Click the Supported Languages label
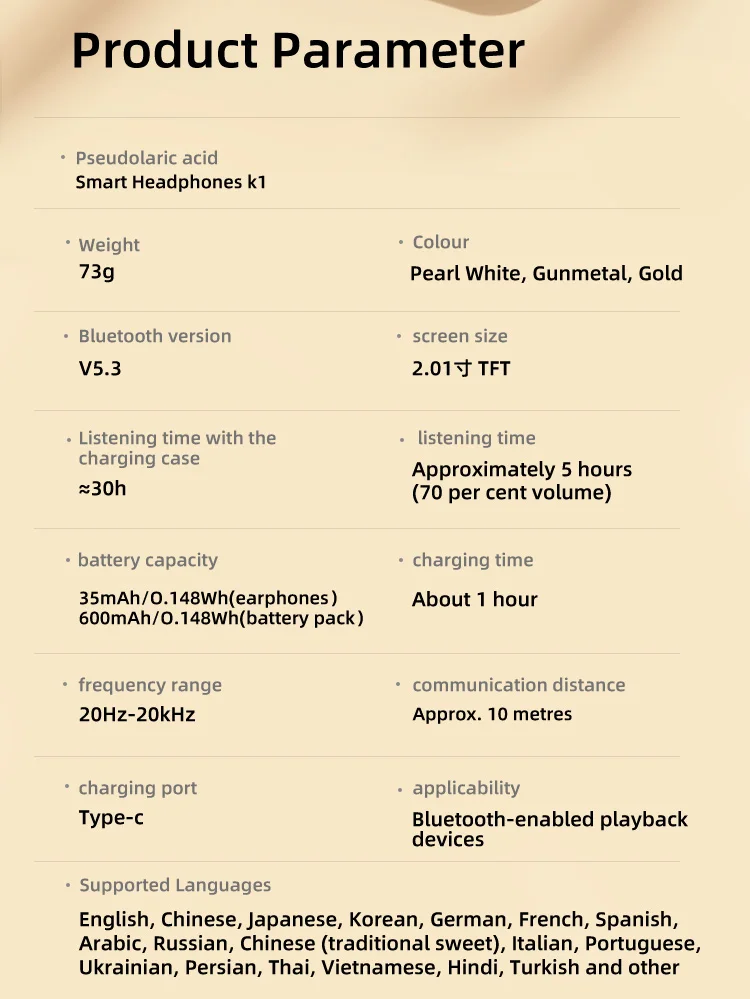 click(x=175, y=885)
